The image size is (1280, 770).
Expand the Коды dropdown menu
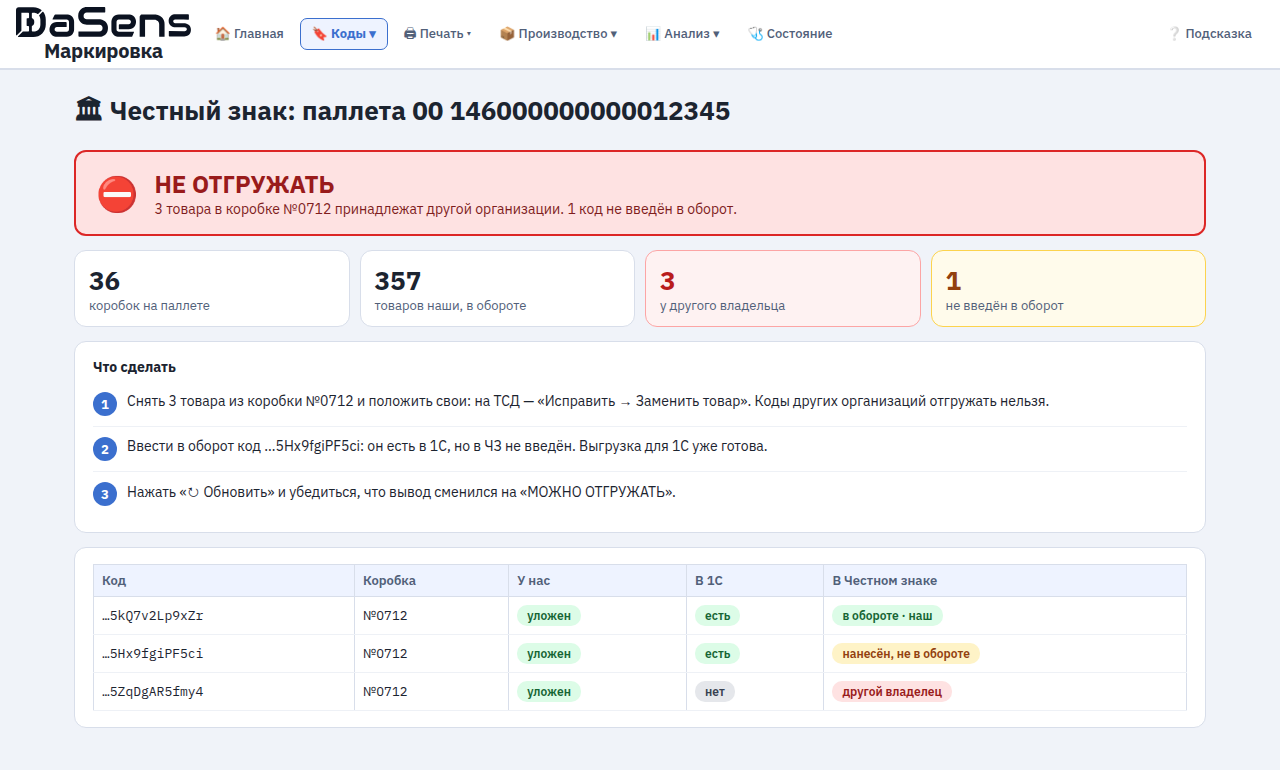point(344,34)
